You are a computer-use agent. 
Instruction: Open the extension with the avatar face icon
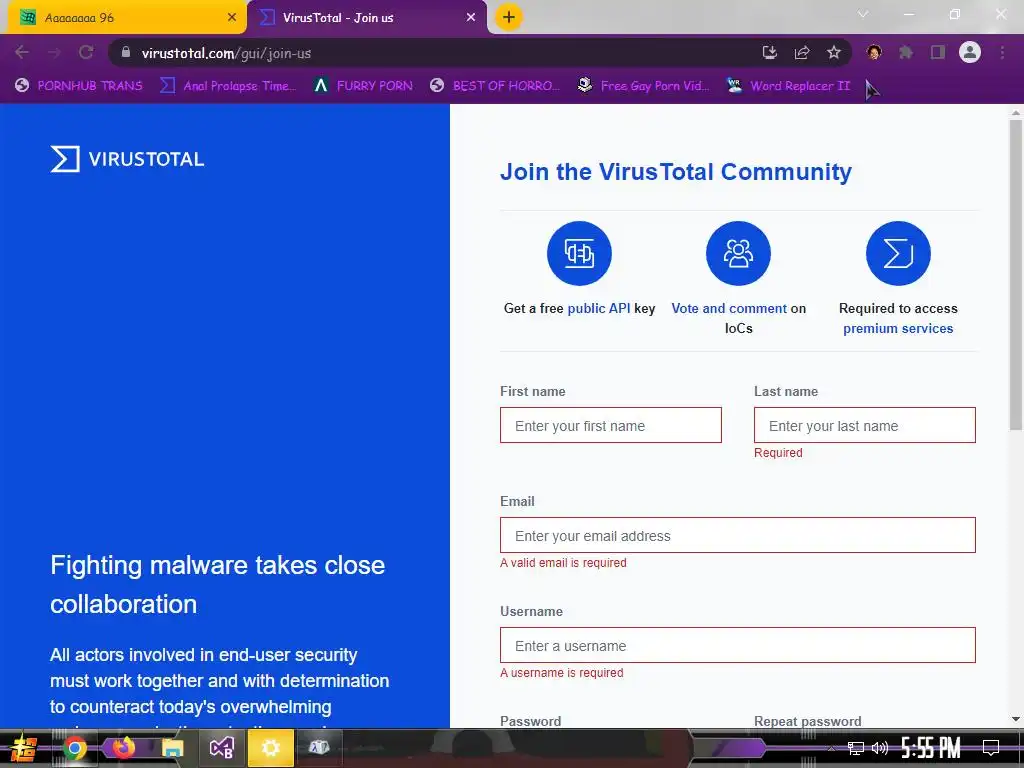[x=874, y=52]
